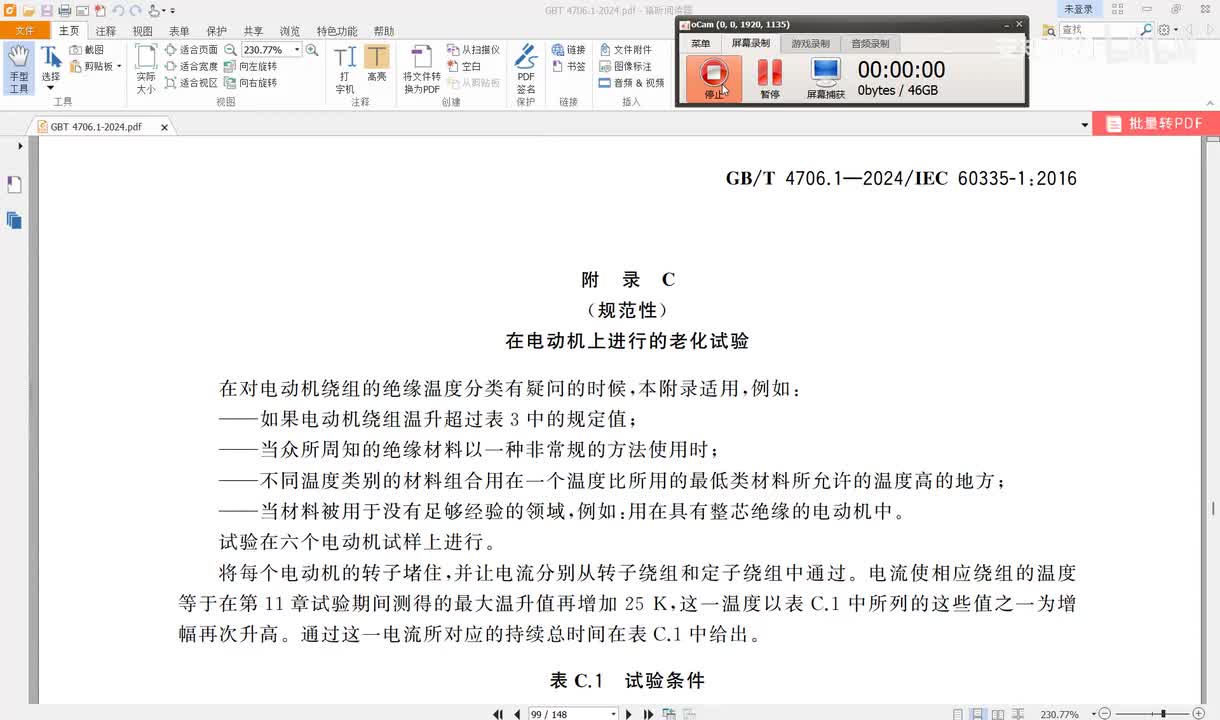The height and width of the screenshot is (720, 1220).
Task: Create PDF from scanner (从扫描仪)
Action: click(x=473, y=49)
